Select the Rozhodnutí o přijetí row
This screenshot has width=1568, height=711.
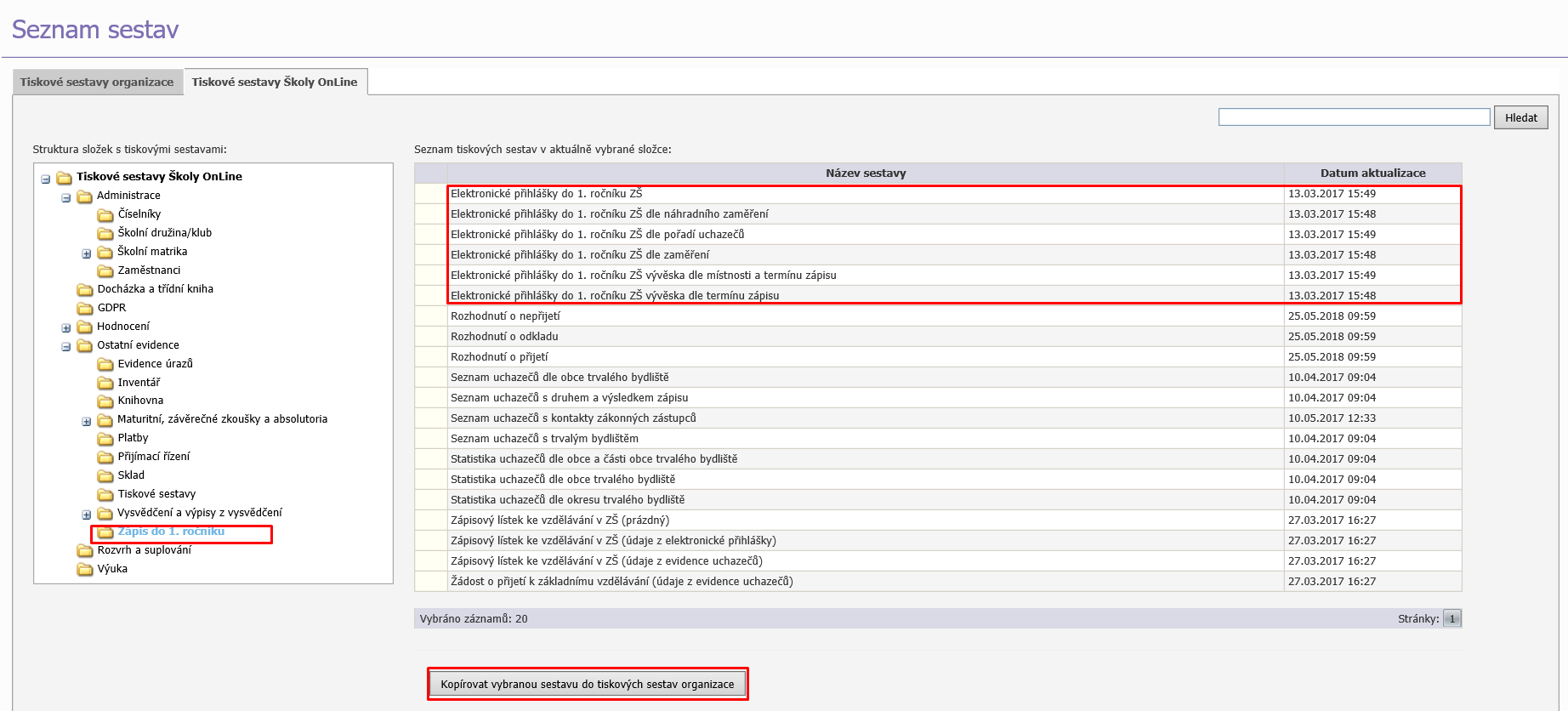[x=938, y=357]
